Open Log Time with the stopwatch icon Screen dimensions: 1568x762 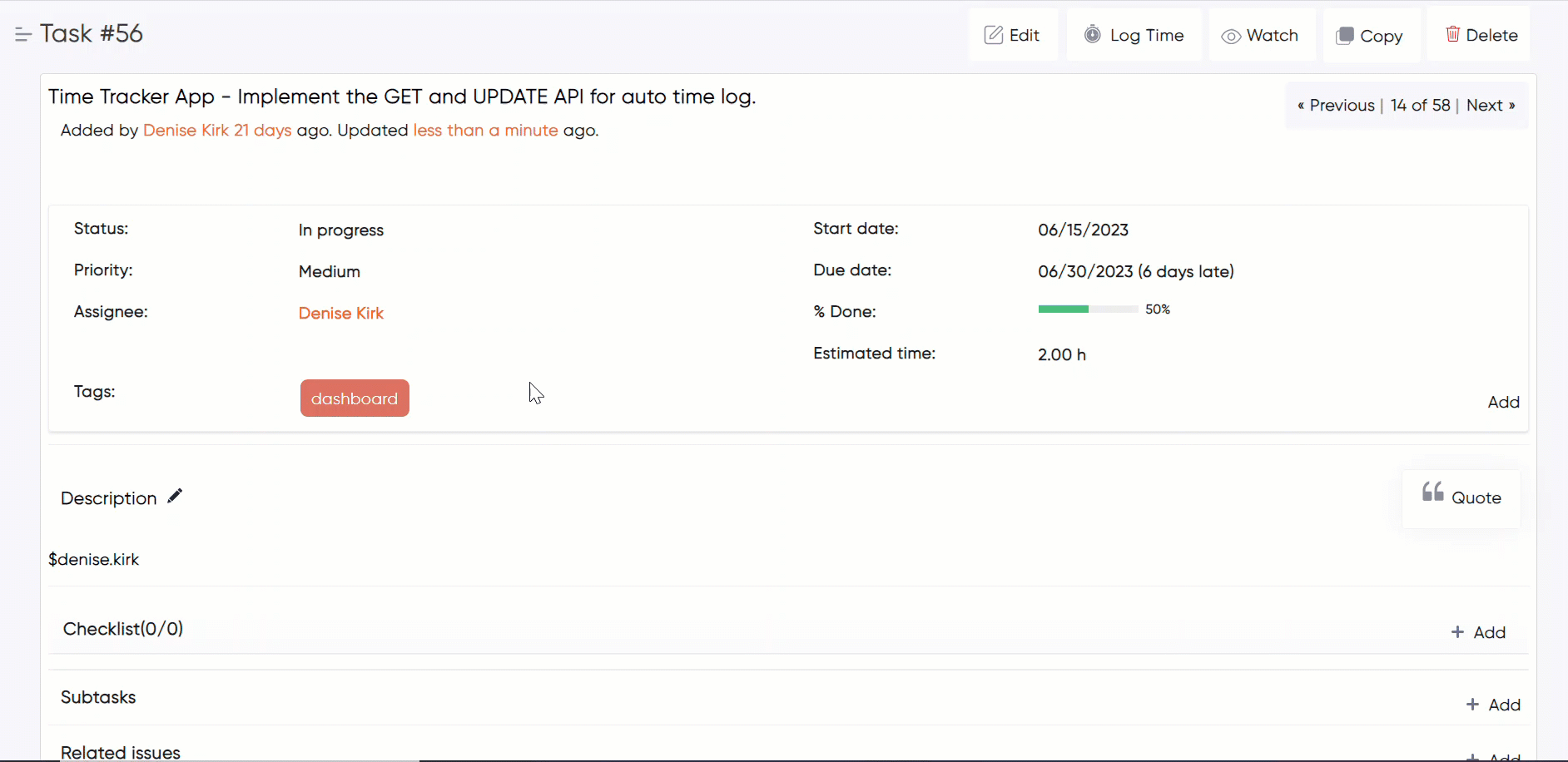point(1134,35)
